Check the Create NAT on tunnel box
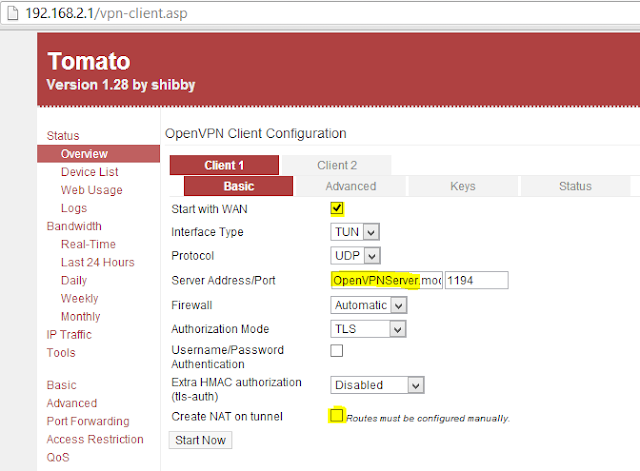 [x=337, y=416]
